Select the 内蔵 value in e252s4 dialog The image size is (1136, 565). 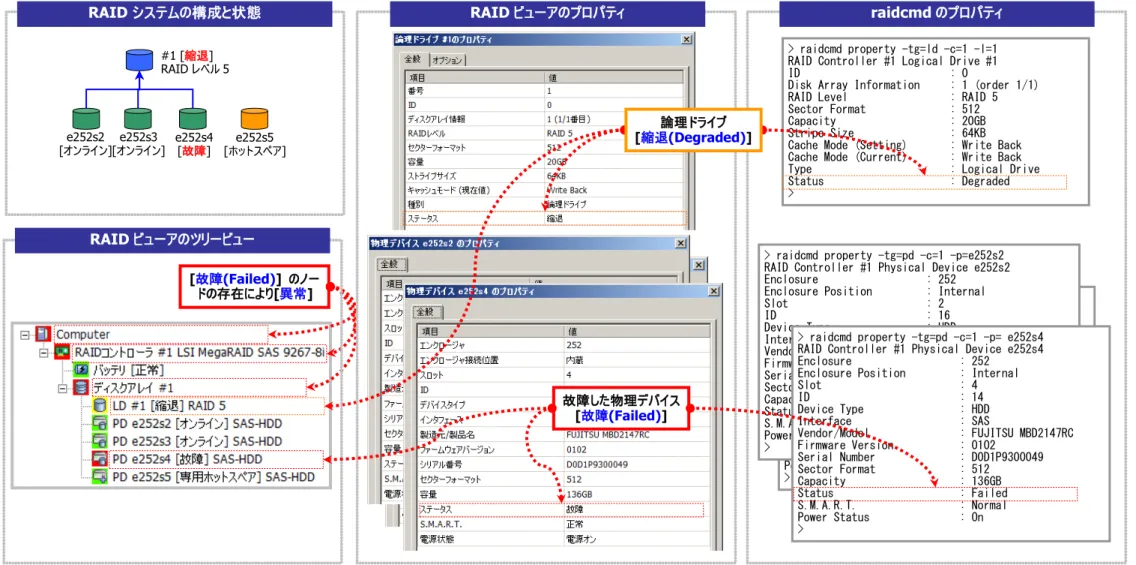[x=575, y=360]
